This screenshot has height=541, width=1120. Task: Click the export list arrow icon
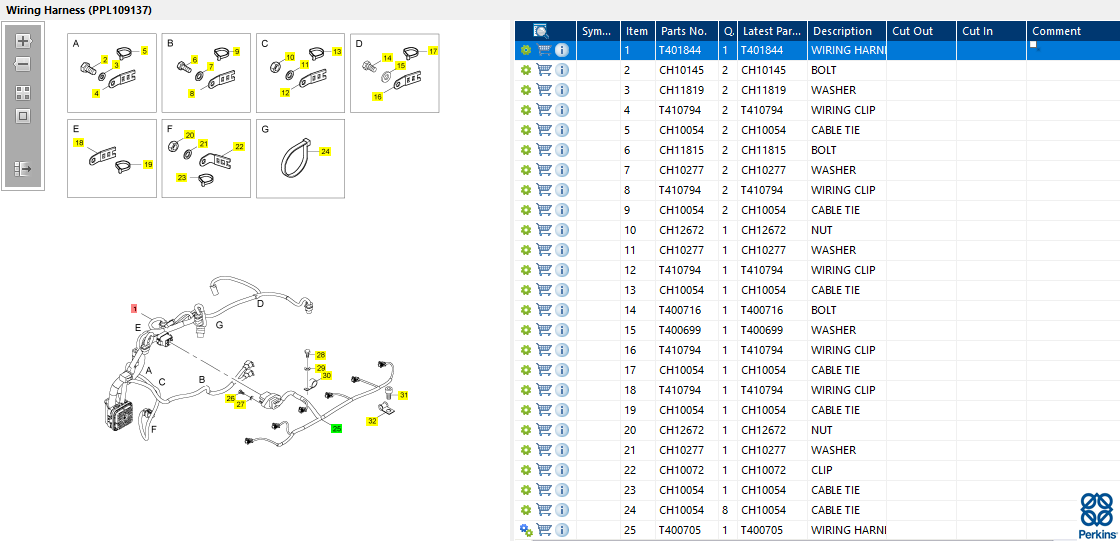click(x=23, y=169)
